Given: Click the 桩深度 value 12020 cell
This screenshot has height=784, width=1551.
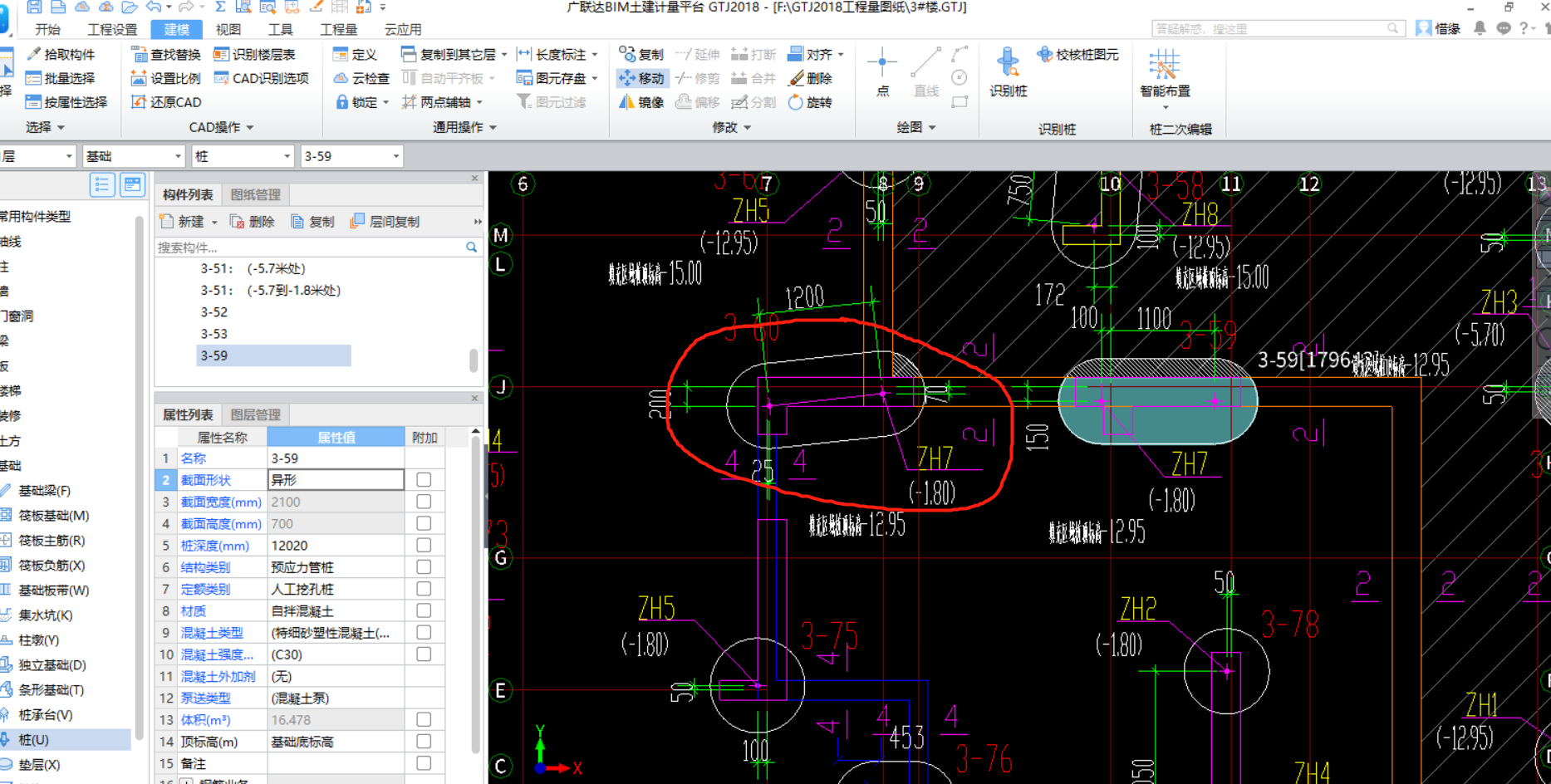Looking at the screenshot, I should 336,545.
